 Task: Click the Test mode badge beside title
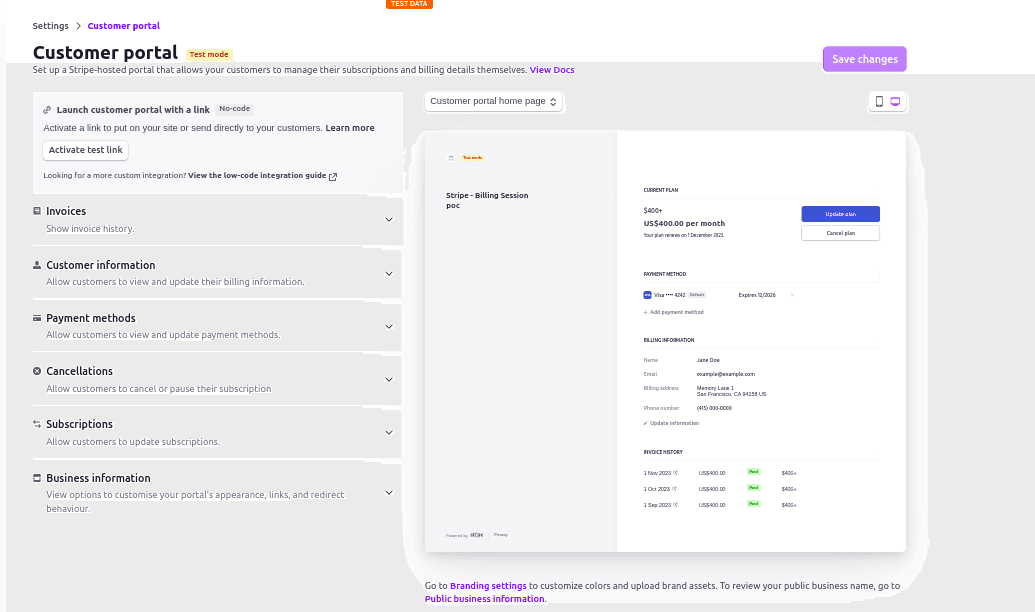[209, 55]
